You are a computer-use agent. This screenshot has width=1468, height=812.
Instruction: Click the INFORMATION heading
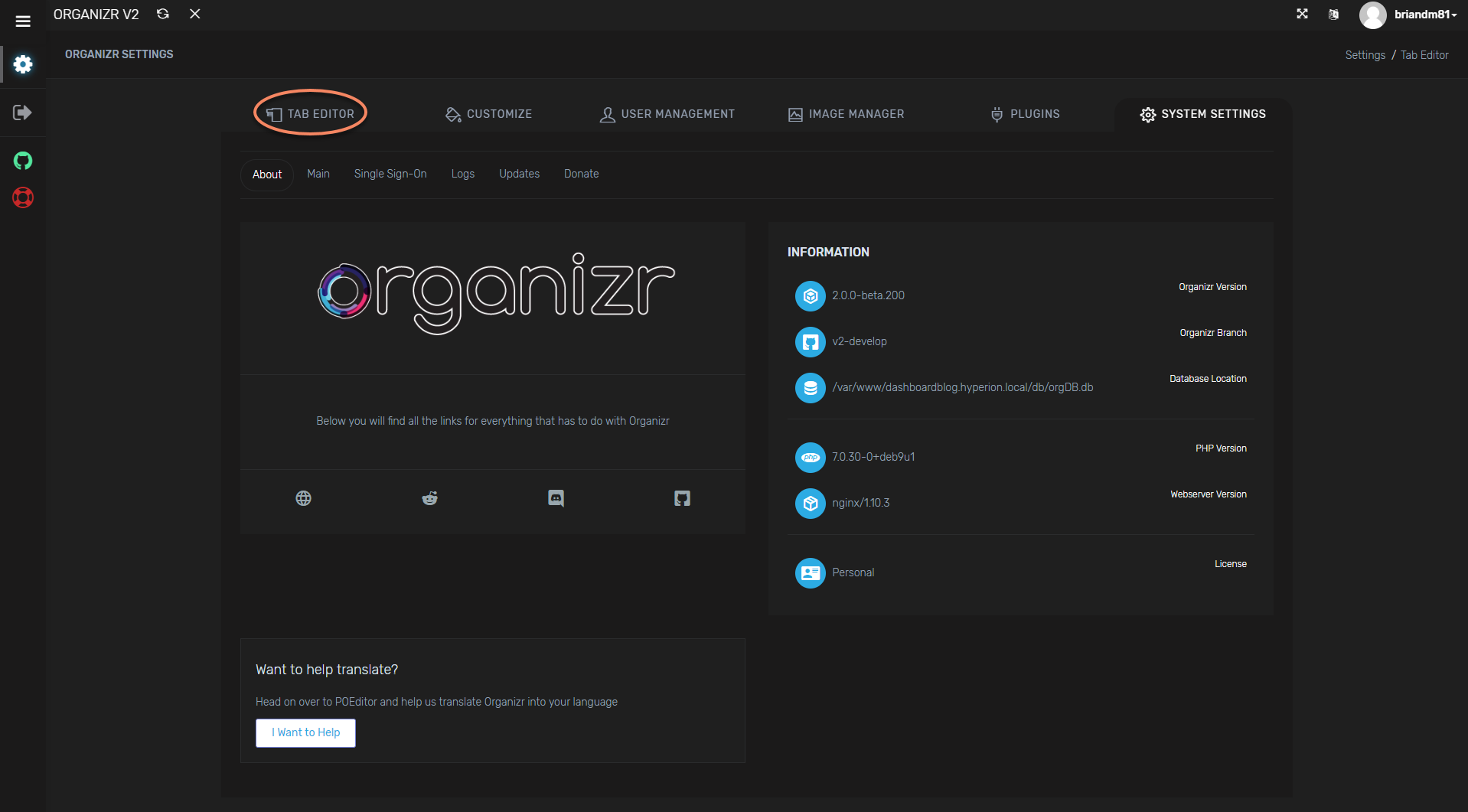pos(828,252)
